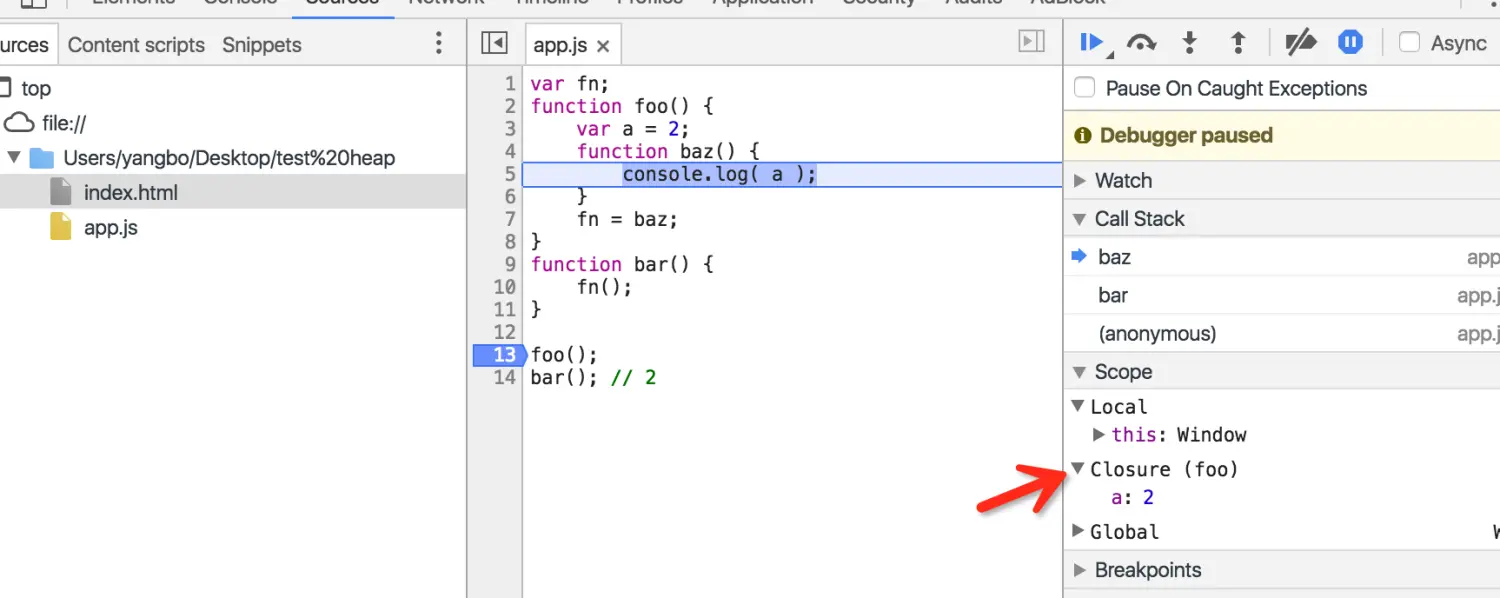Toggle pause on exceptions button
The width and height of the screenshot is (1500, 598).
coord(1350,43)
